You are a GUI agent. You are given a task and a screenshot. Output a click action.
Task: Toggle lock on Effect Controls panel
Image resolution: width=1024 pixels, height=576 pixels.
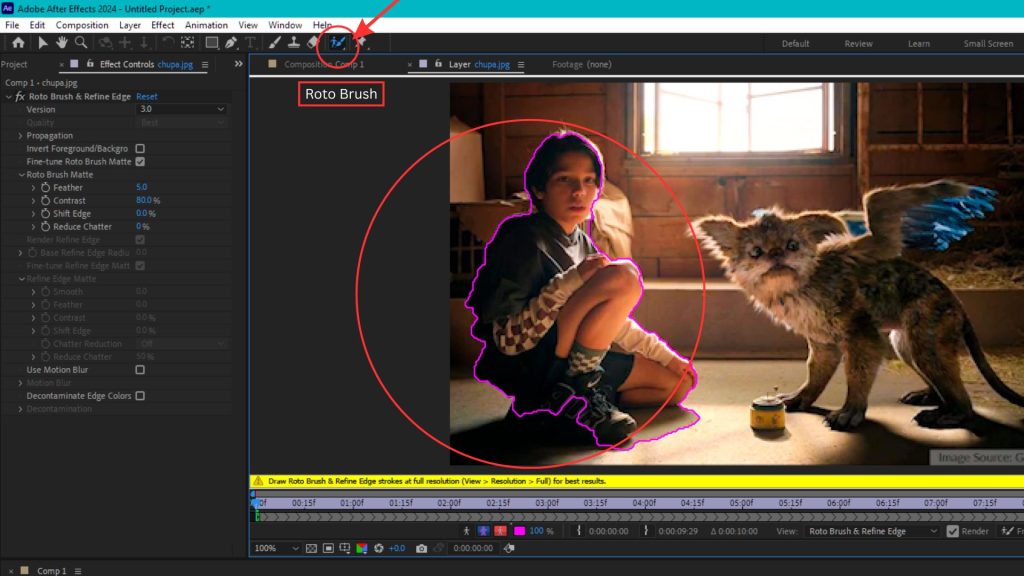[x=90, y=64]
